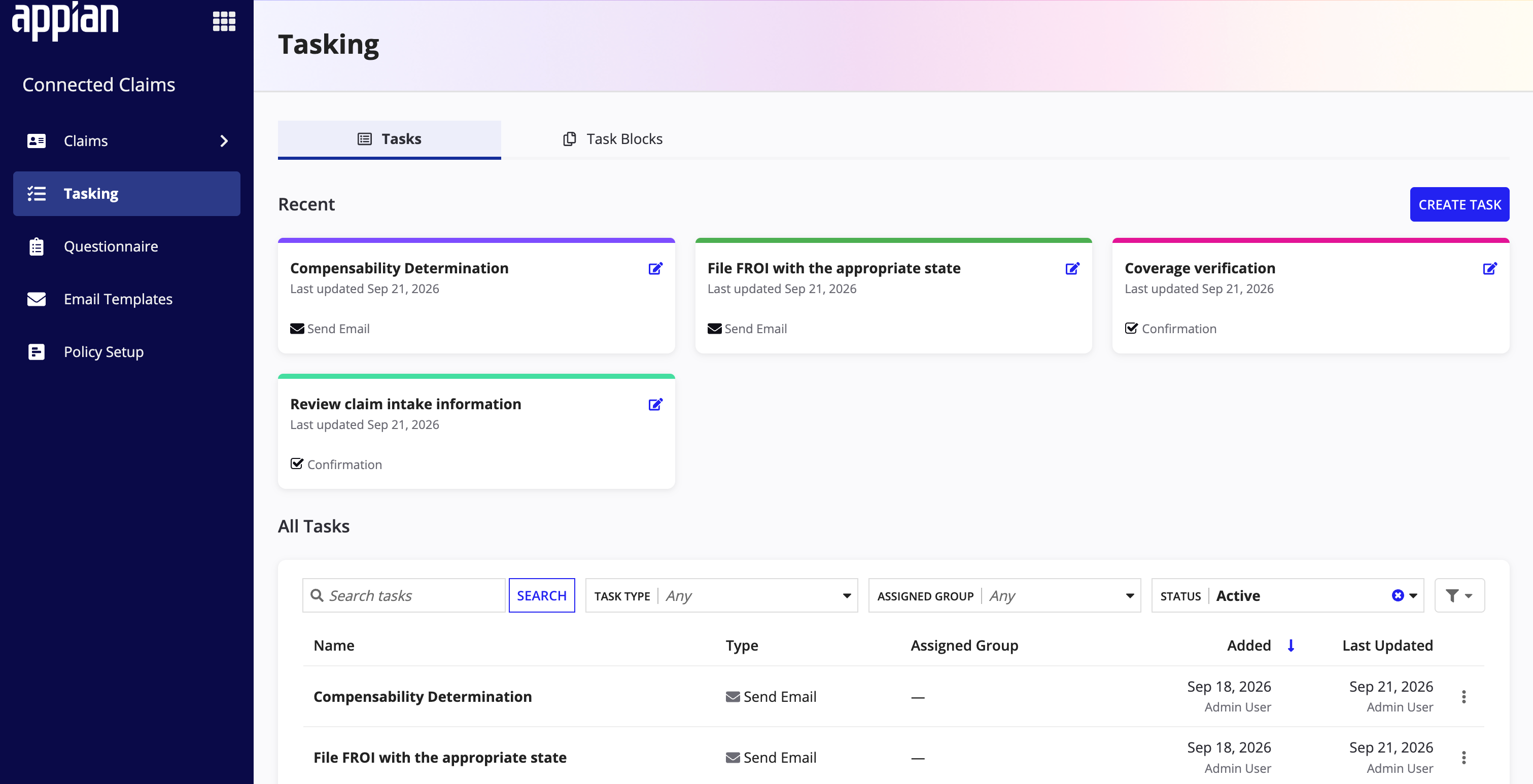The height and width of the screenshot is (784, 1533).
Task: Open the Assigned Group dropdown
Action: coord(1004,595)
